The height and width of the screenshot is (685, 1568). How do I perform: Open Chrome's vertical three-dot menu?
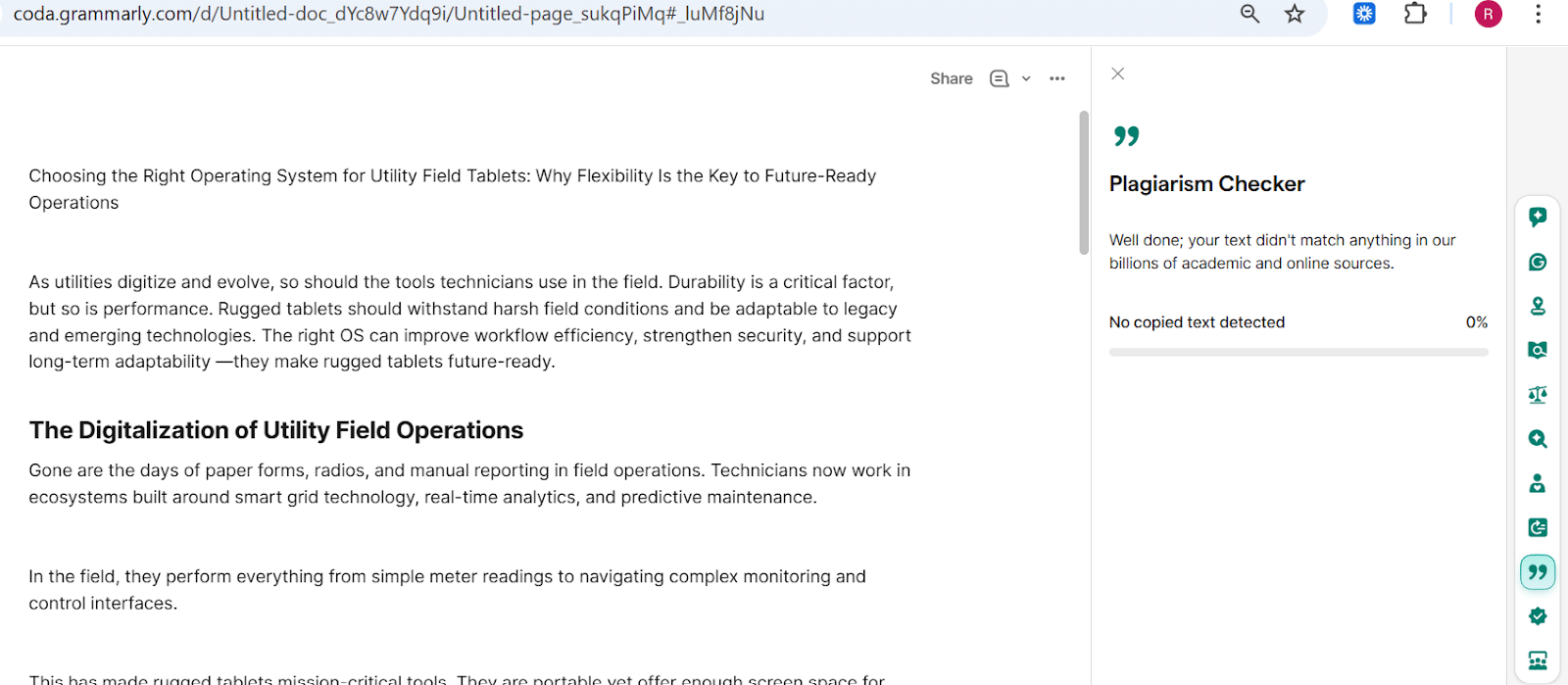point(1538,14)
